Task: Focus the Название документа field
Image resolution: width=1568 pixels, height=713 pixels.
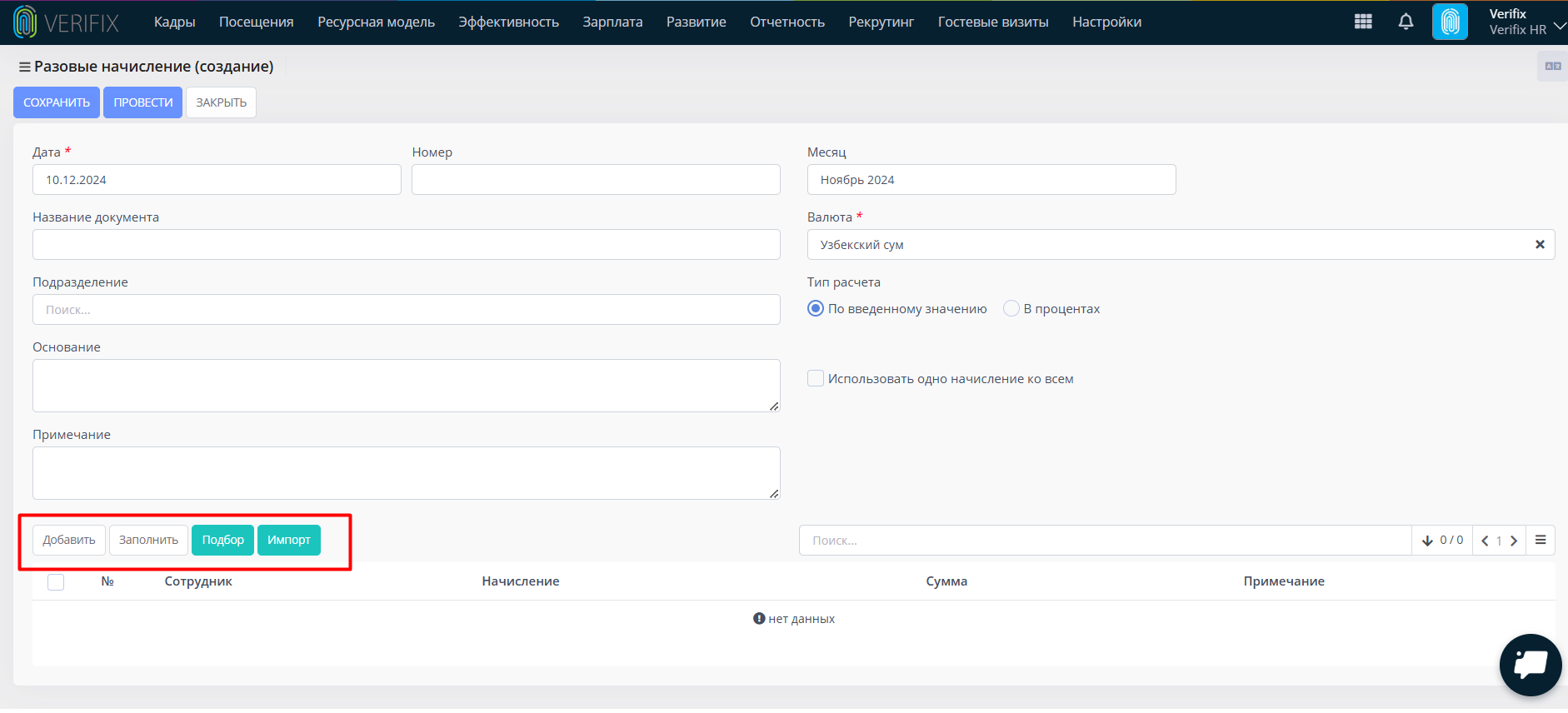Action: point(407,245)
